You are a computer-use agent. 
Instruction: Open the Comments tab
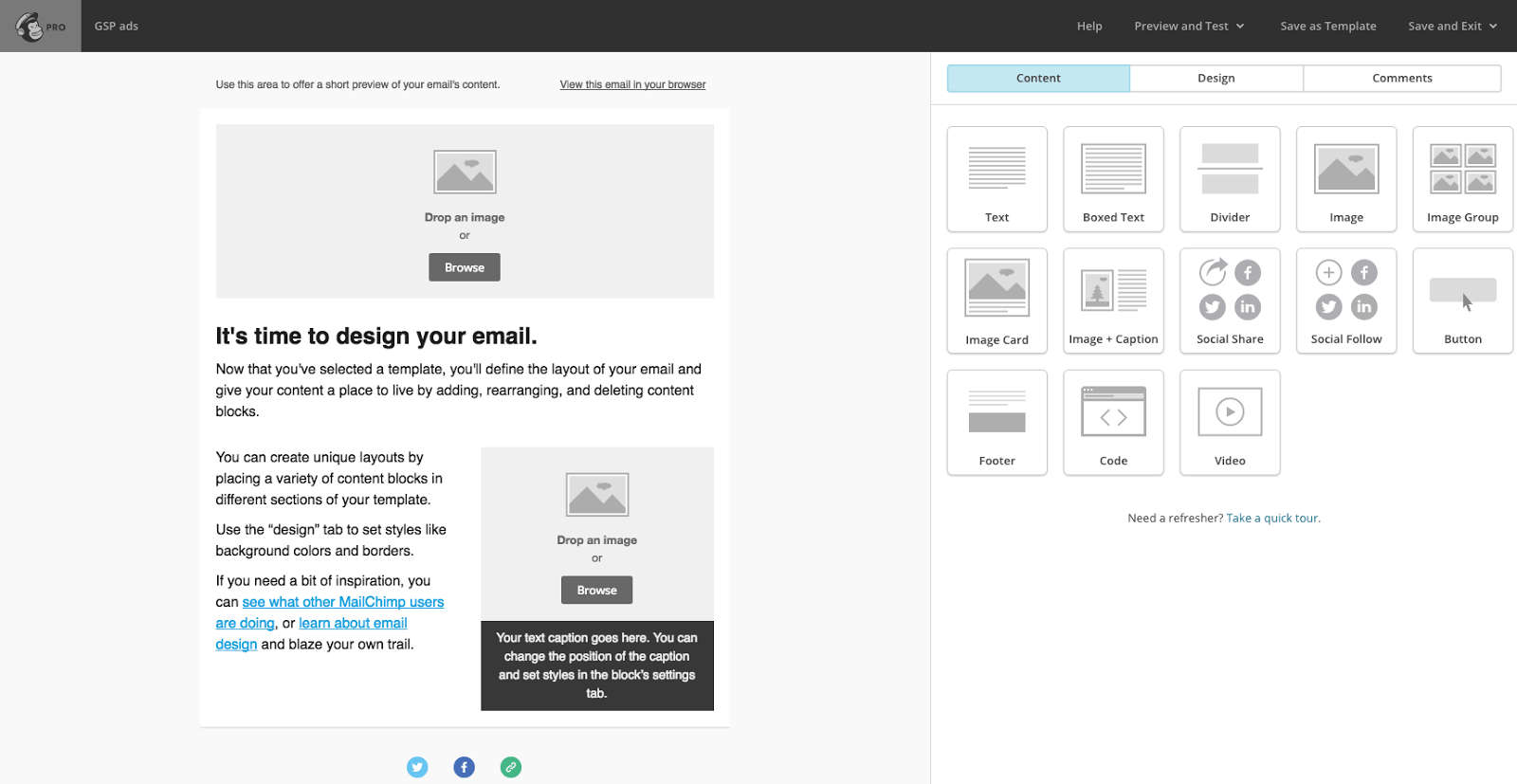(x=1401, y=78)
